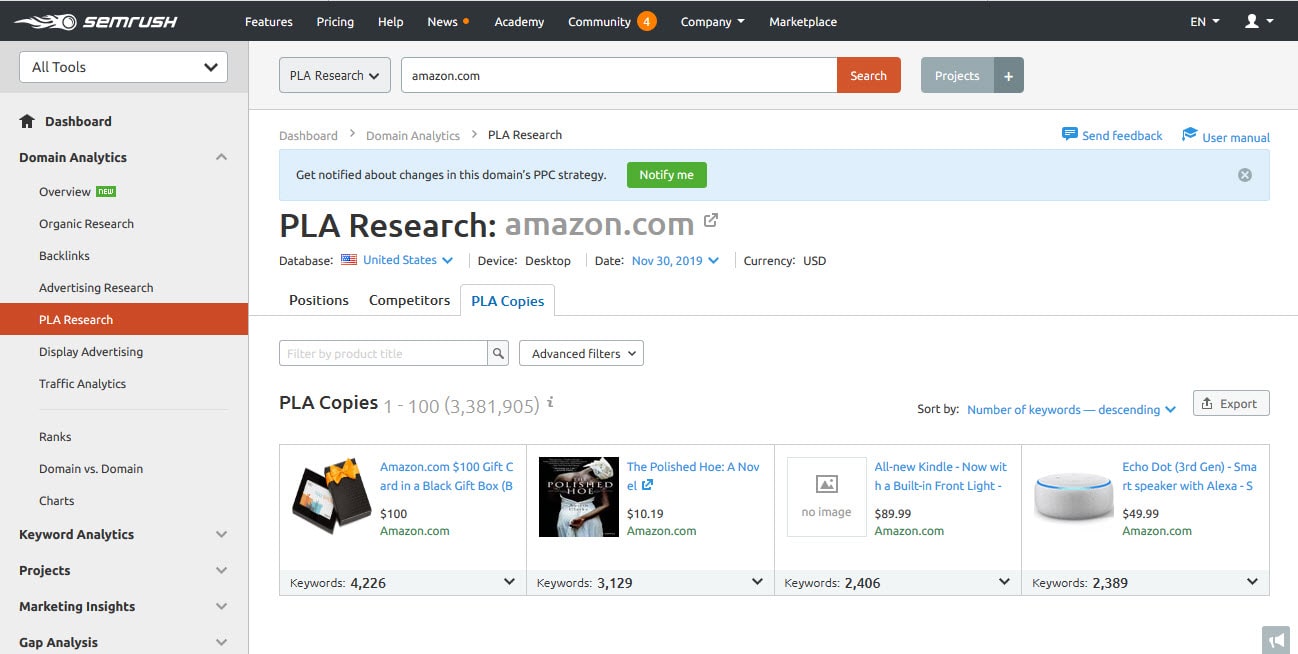The height and width of the screenshot is (654, 1298).
Task: Open the Community menu item
Action: (600, 20)
